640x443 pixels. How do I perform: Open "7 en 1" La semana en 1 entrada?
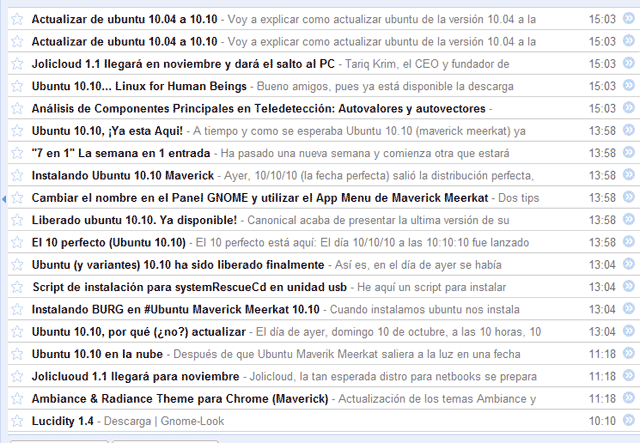tap(121, 153)
